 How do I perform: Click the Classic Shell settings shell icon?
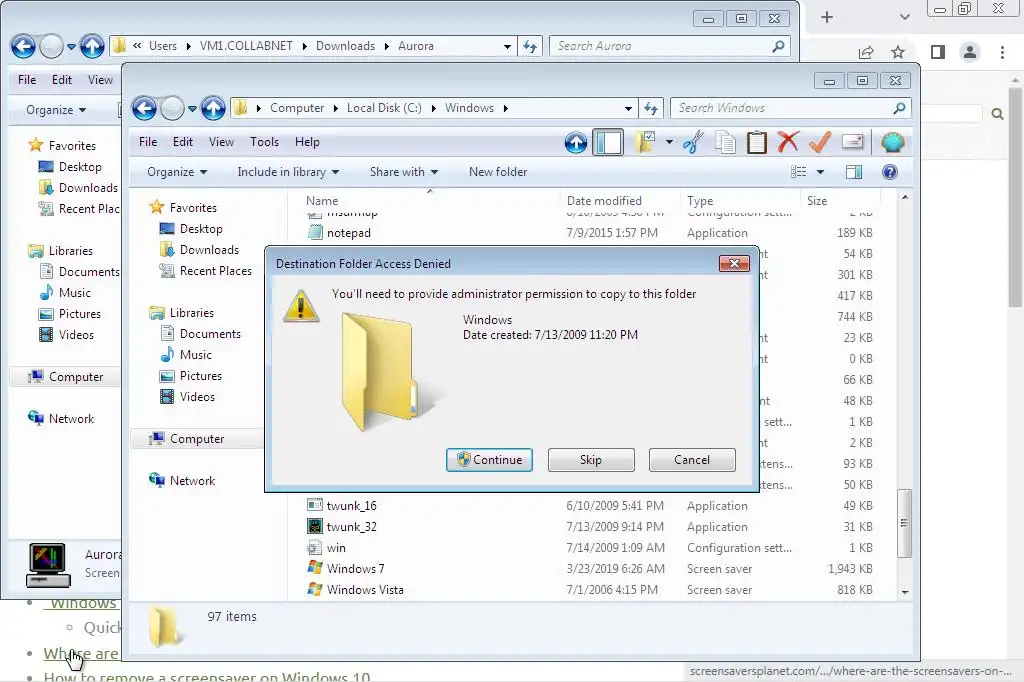pos(892,142)
